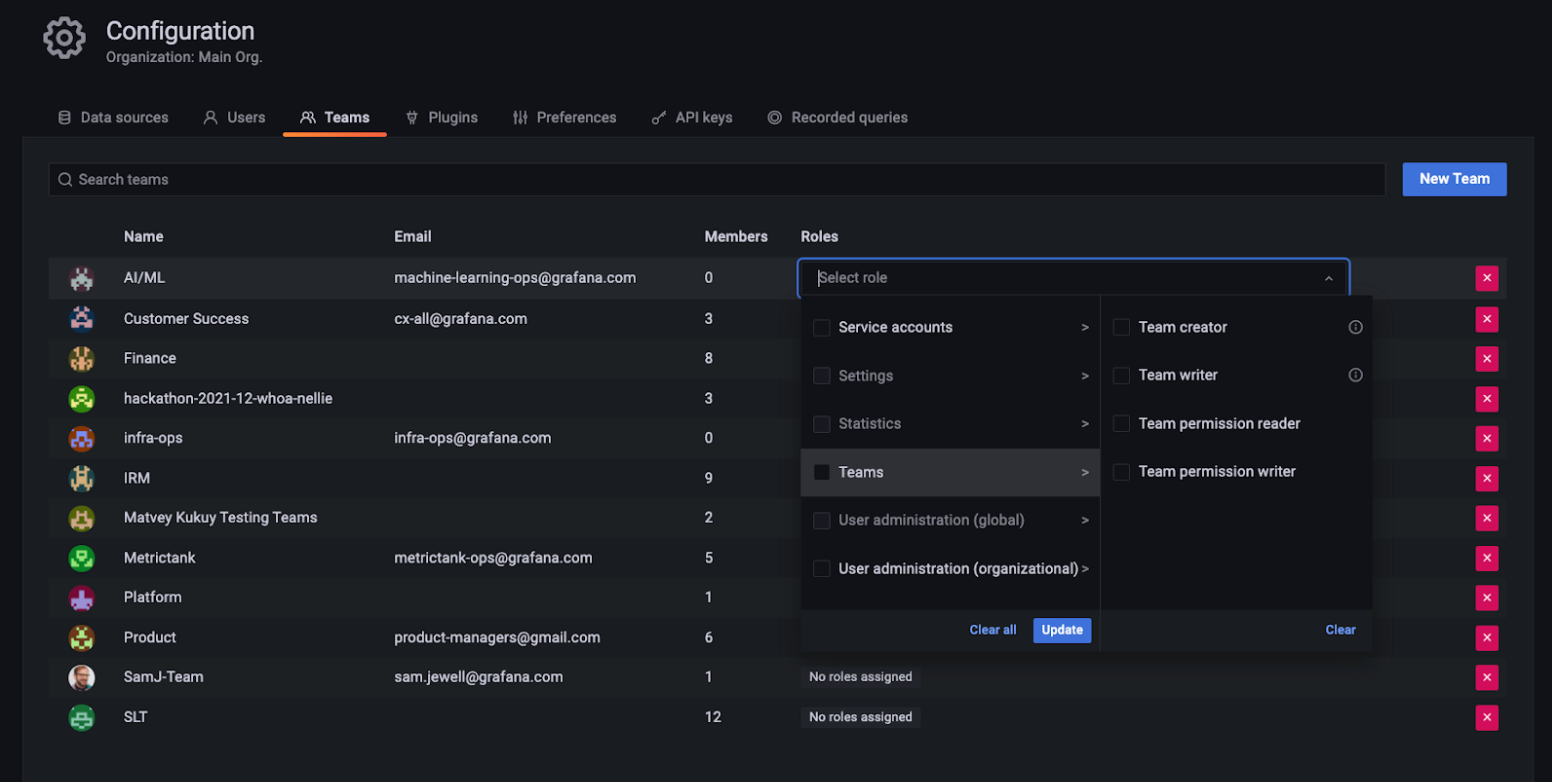The image size is (1552, 782).
Task: Check the Team permission reader role
Action: point(1120,423)
